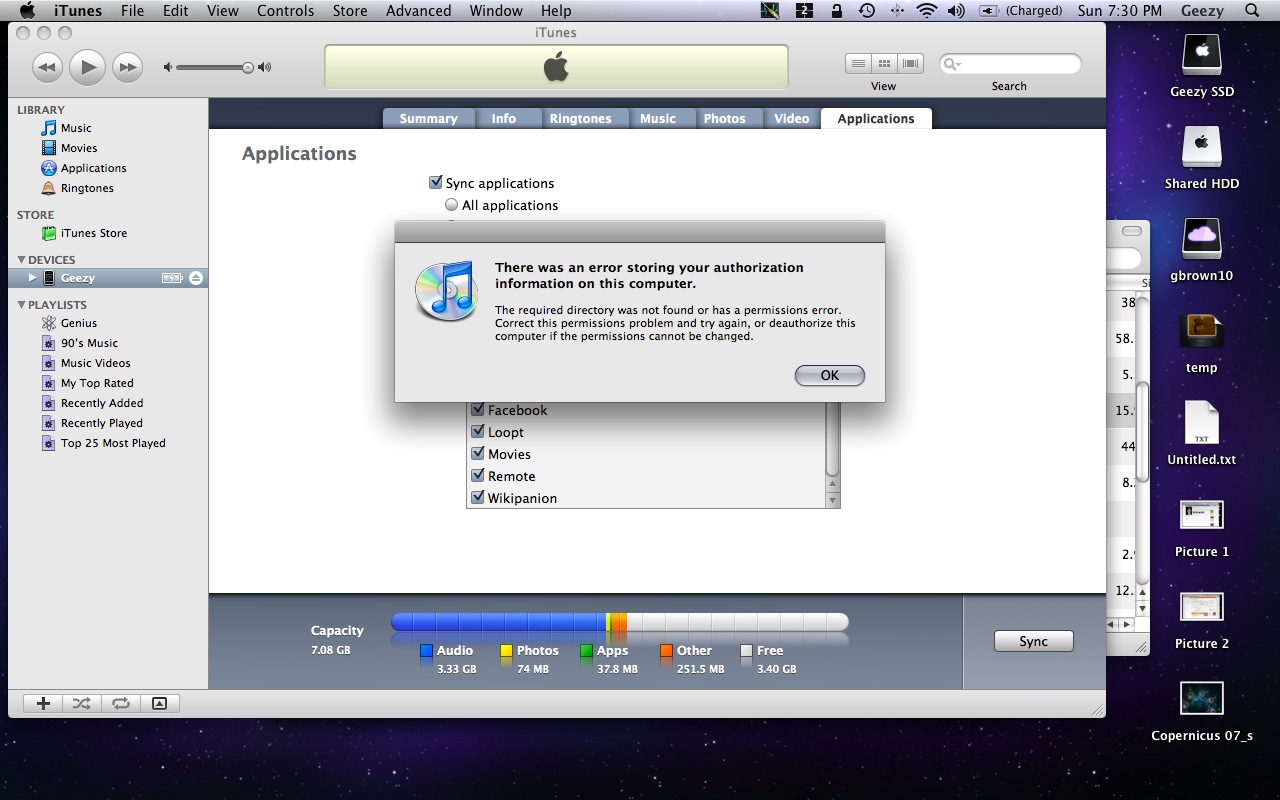Switch to the Photos tab
Viewport: 1280px width, 800px height.
coord(724,118)
